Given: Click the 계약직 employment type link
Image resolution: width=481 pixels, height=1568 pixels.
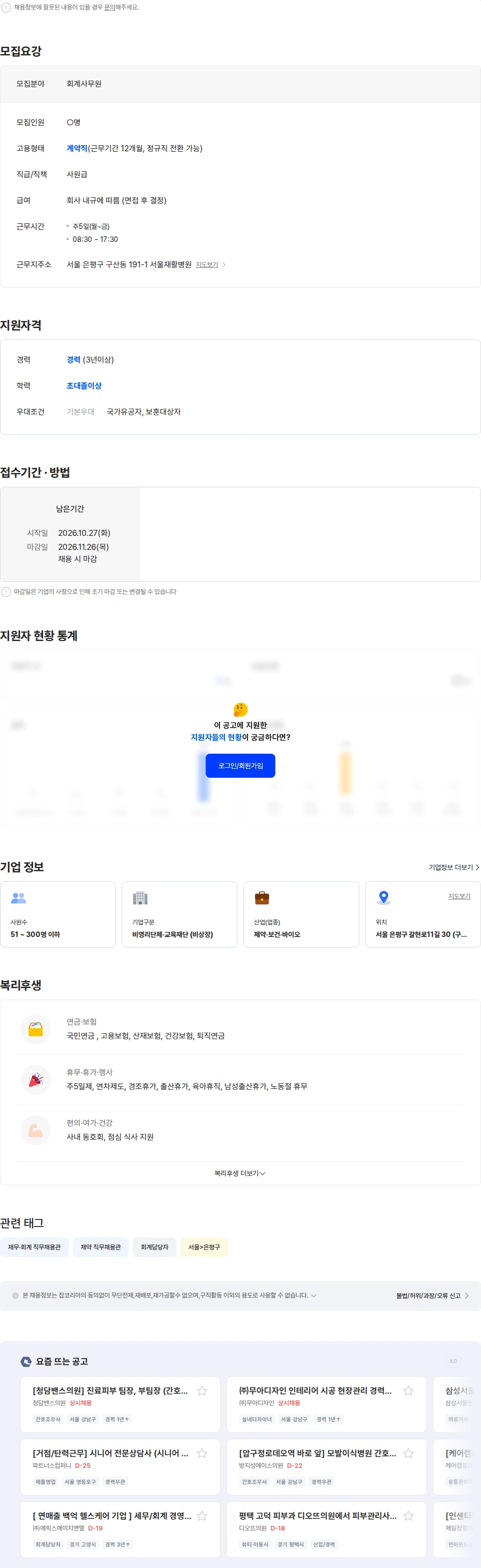Looking at the screenshot, I should coord(77,149).
